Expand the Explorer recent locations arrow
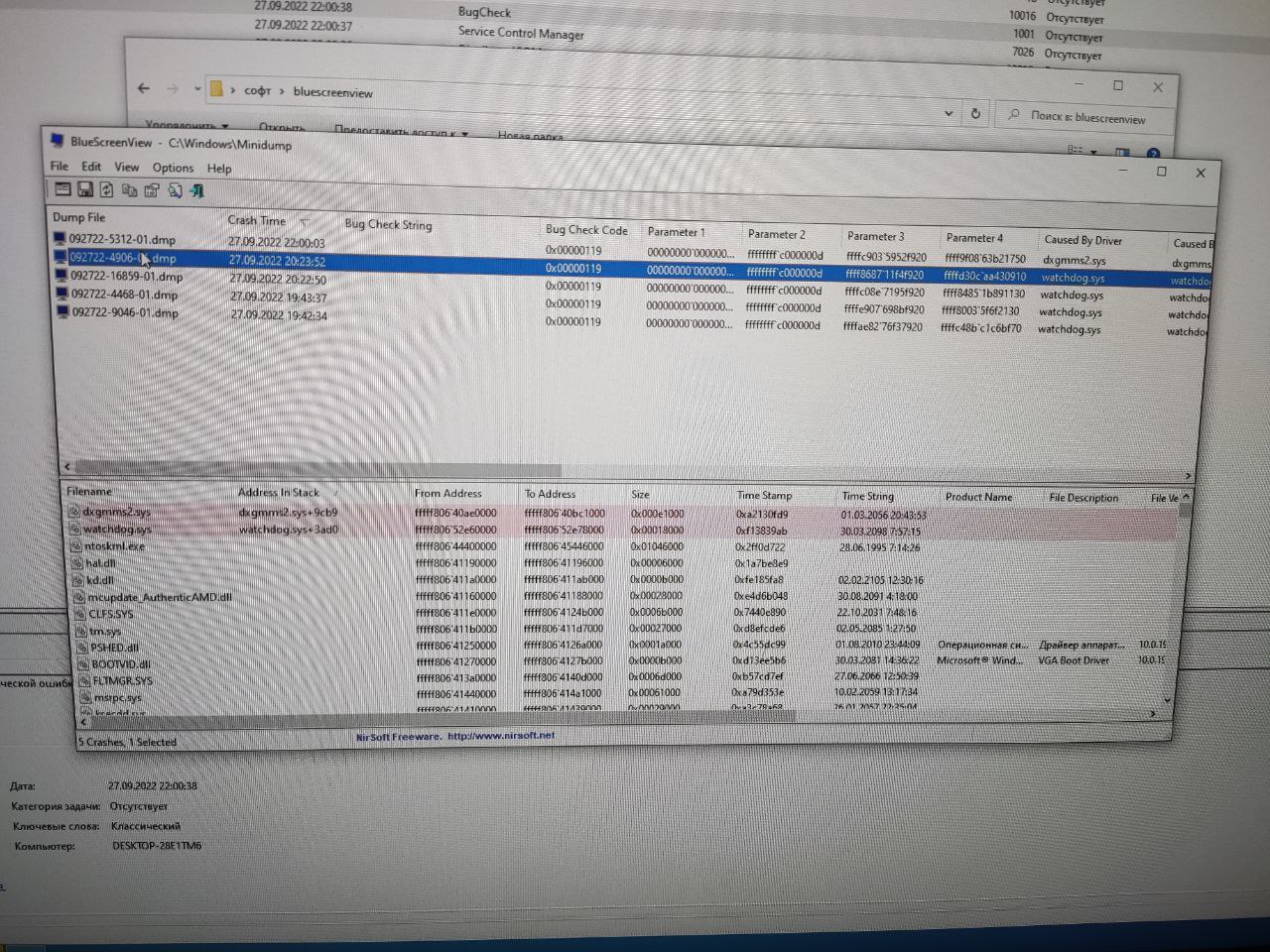The width and height of the screenshot is (1270, 952). pyautogui.click(x=197, y=88)
